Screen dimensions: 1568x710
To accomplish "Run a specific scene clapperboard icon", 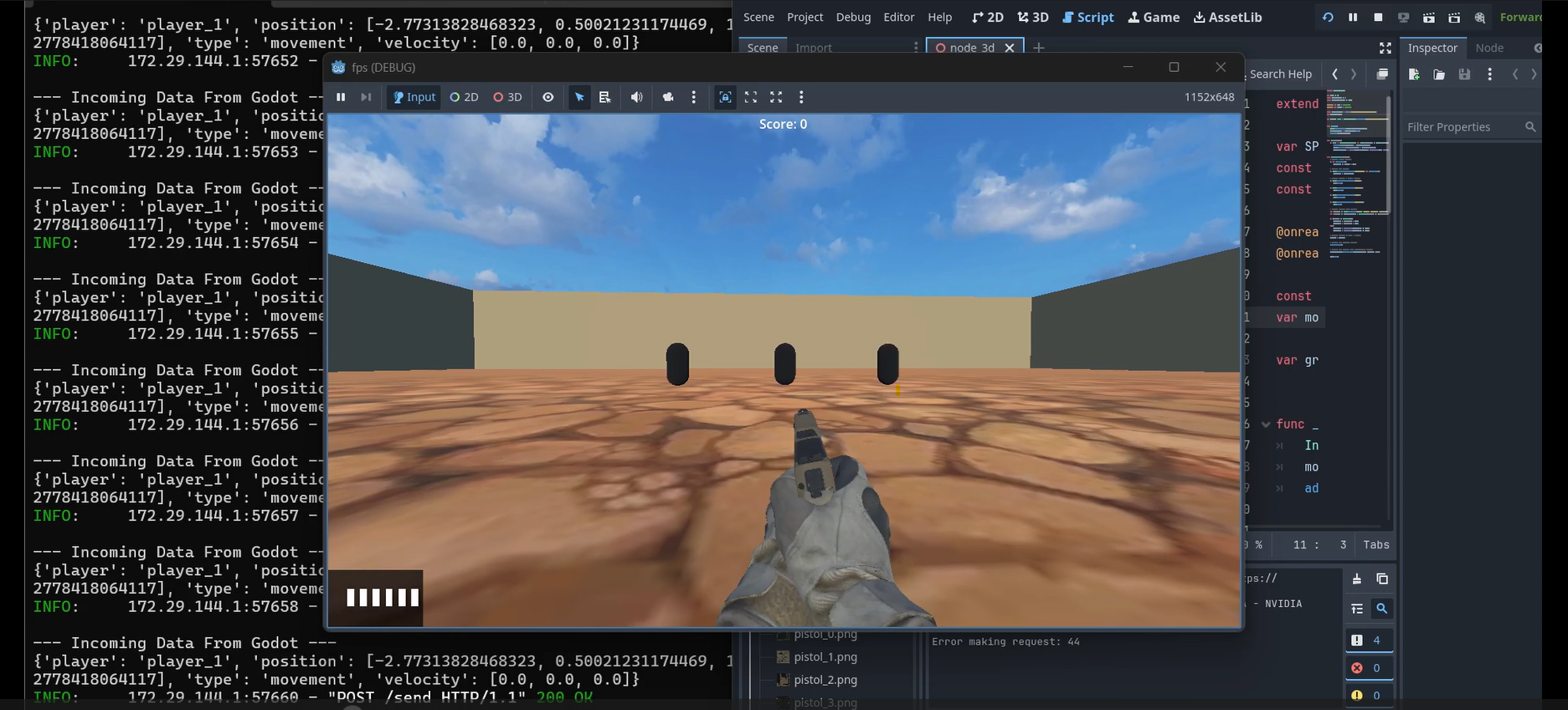I will coord(1454,17).
